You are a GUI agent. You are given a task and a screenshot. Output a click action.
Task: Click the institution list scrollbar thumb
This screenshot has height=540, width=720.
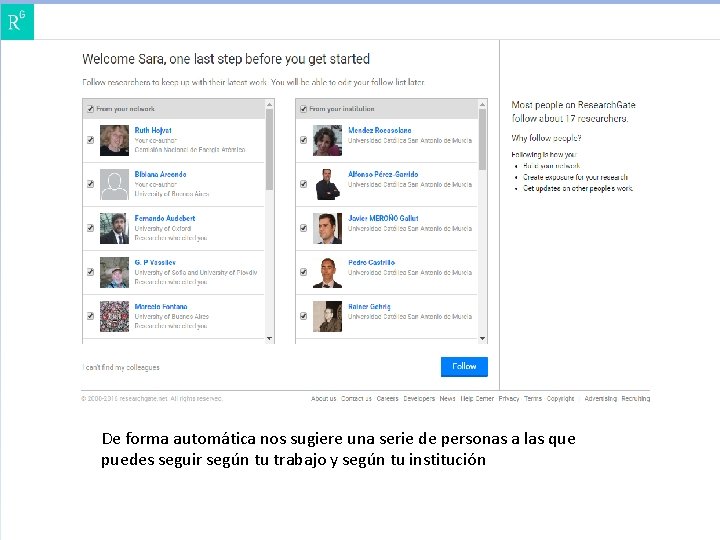point(483,140)
